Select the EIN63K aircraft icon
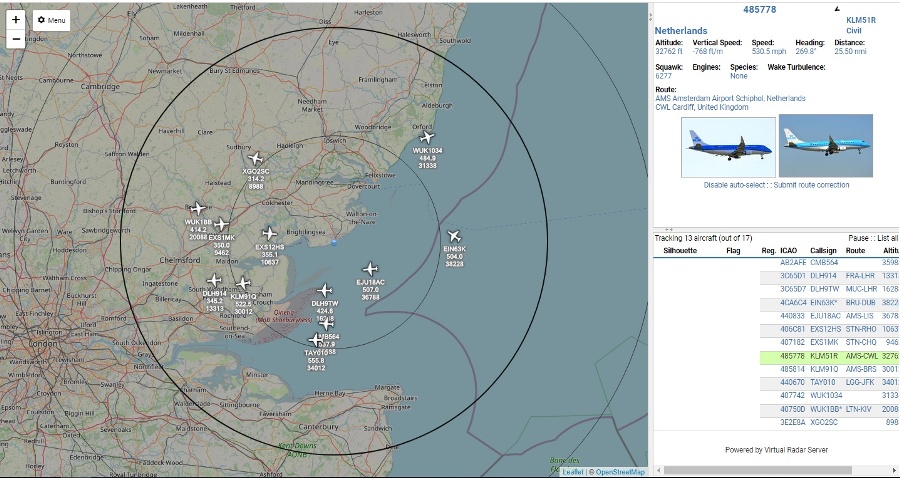The image size is (900, 478). click(x=454, y=236)
